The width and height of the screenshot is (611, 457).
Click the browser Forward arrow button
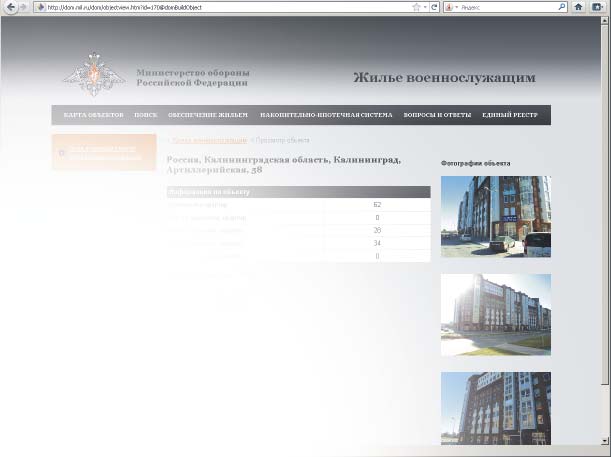point(23,7)
